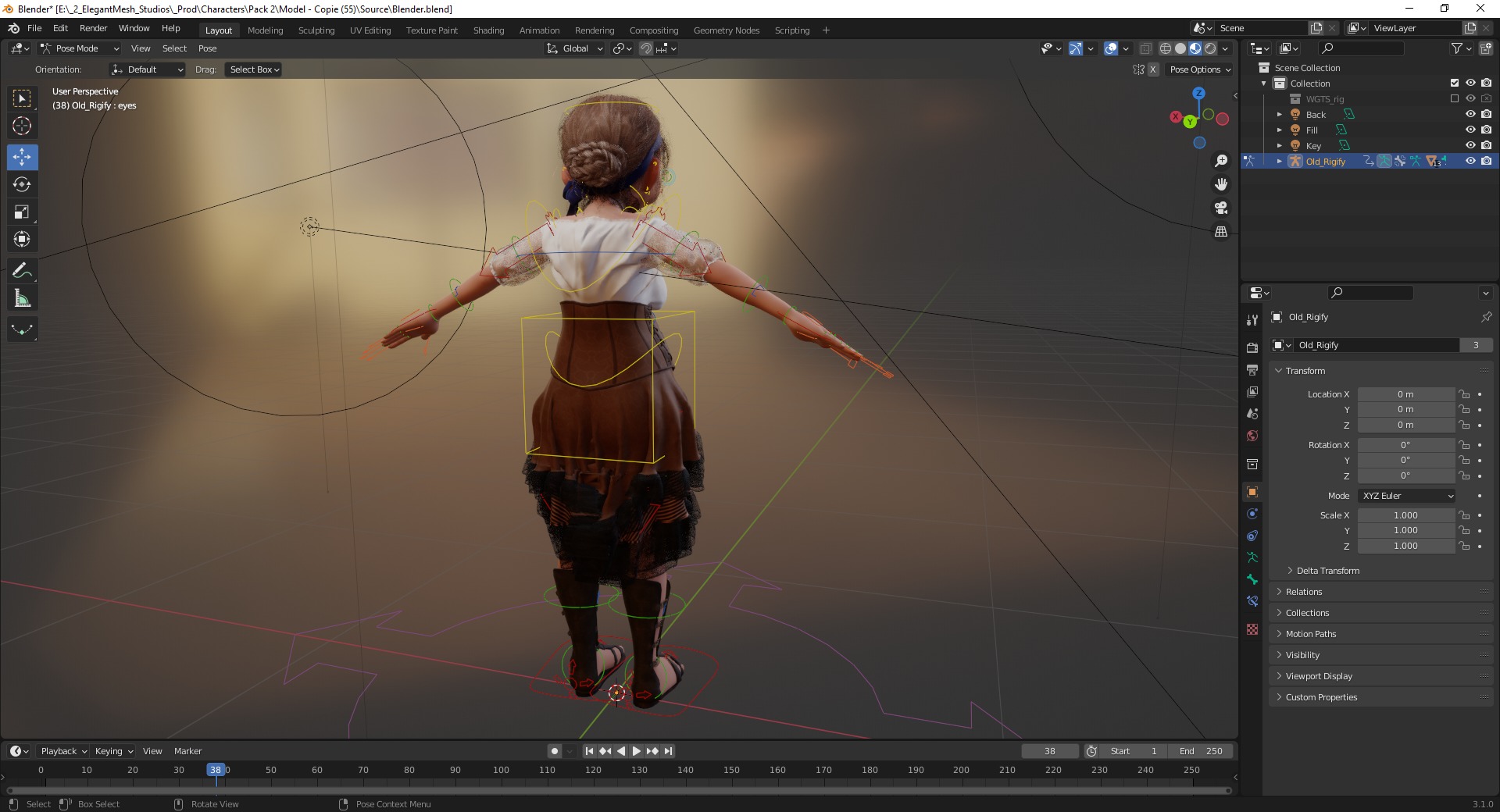Expand the Custom Properties panel
Screen dimensions: 1500x812
(1321, 697)
